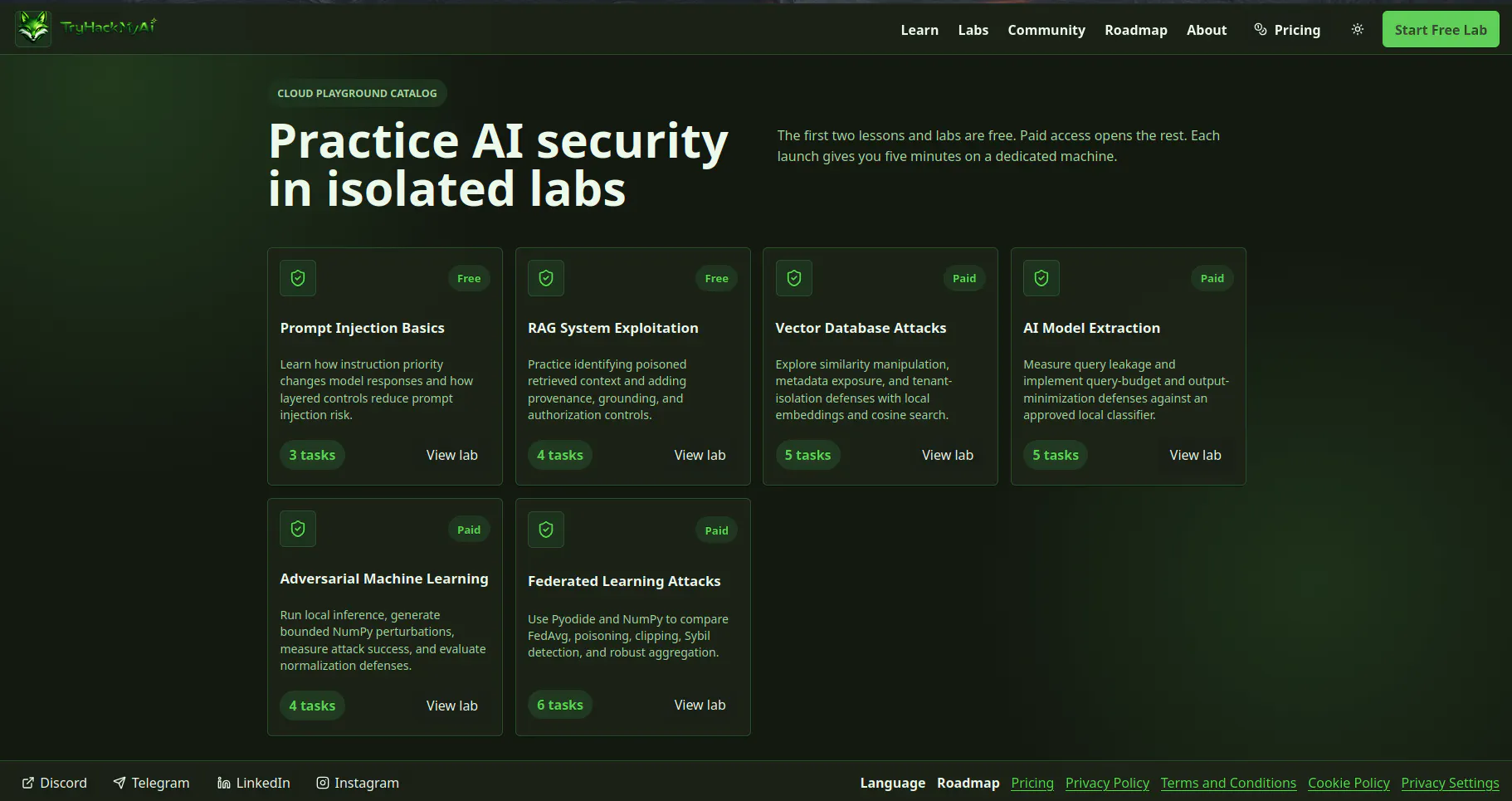This screenshot has width=1512, height=801.
Task: Go to the Community page
Action: click(x=1046, y=30)
